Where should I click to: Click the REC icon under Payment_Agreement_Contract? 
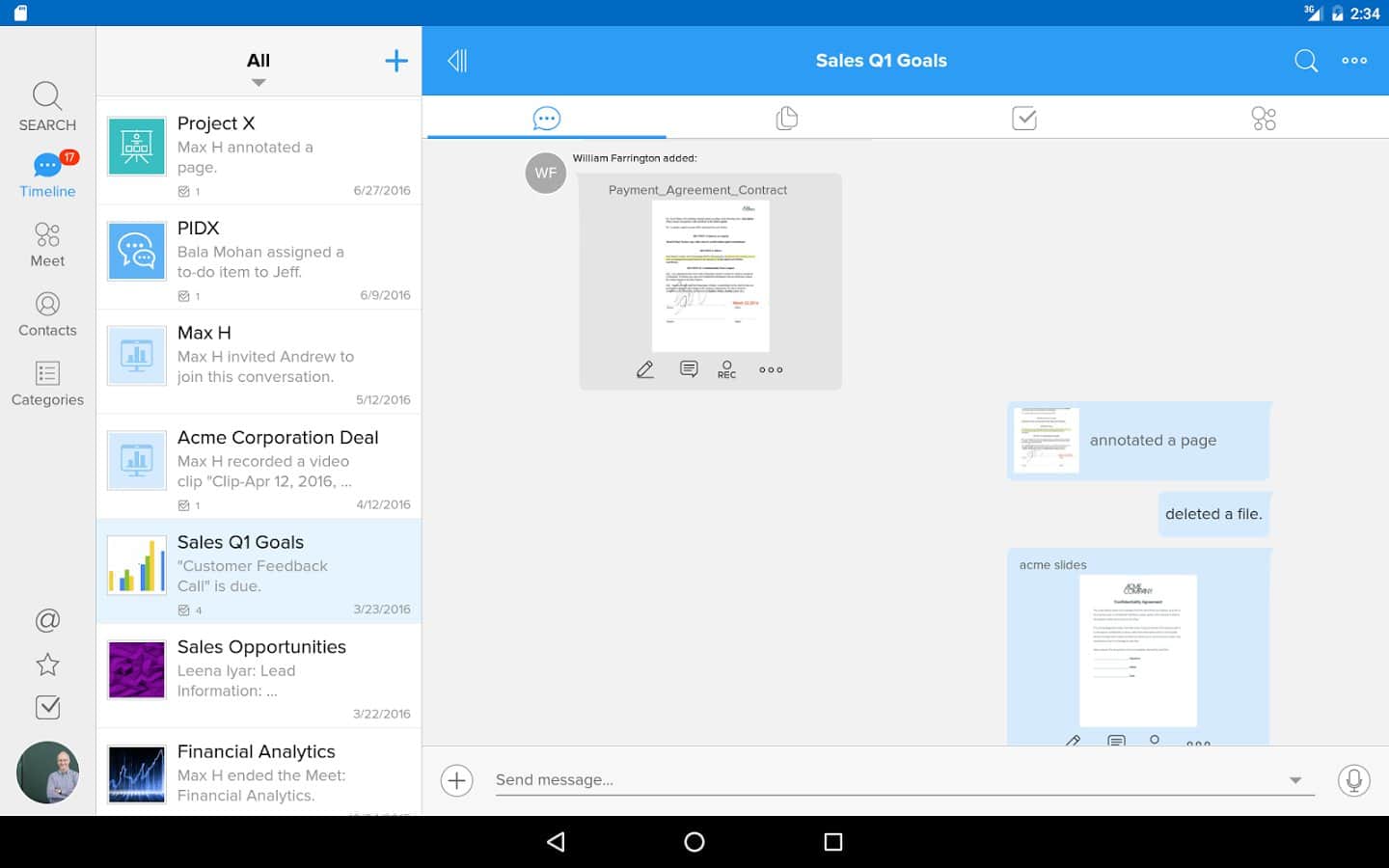pos(726,369)
